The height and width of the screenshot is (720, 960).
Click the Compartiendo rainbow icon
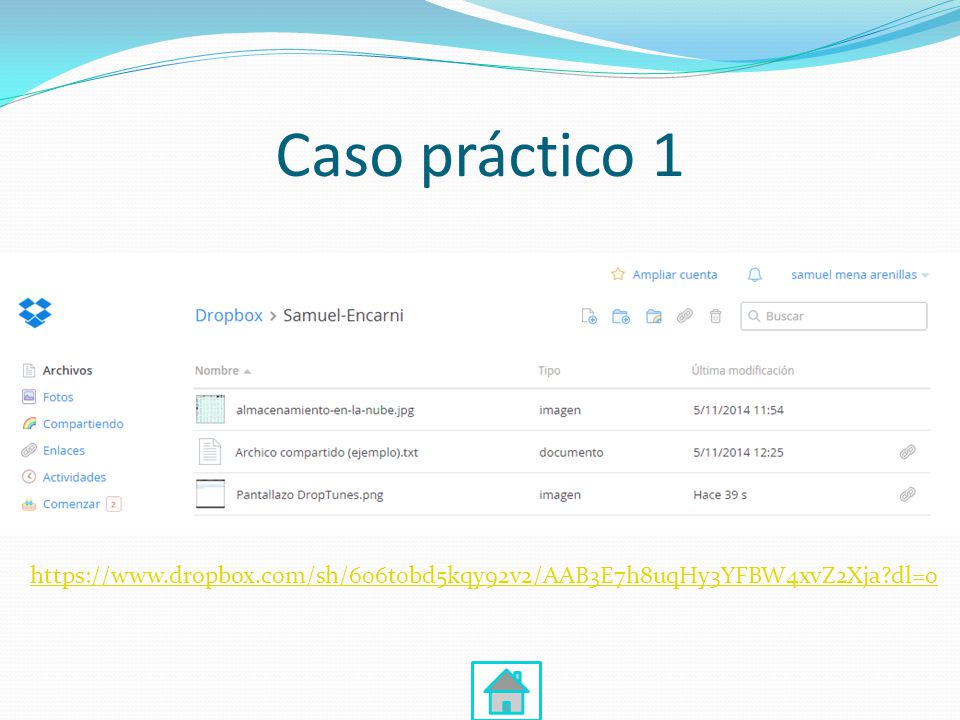point(29,424)
